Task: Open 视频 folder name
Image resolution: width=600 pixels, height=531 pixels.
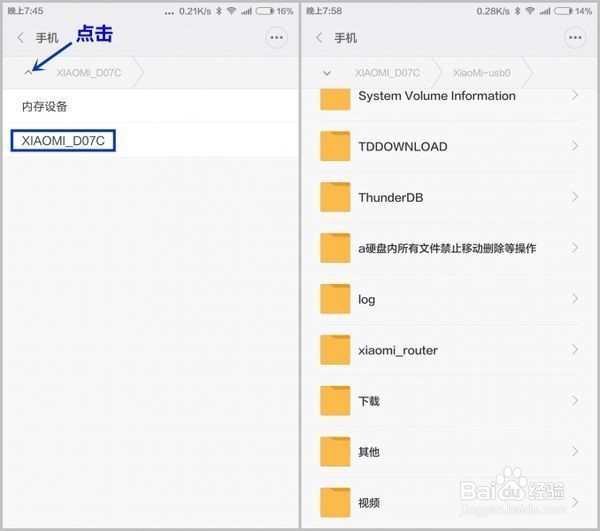Action: click(x=369, y=503)
